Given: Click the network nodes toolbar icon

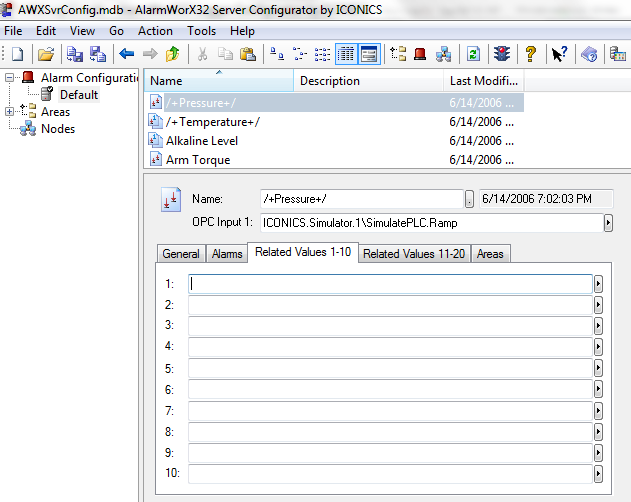Looking at the screenshot, I should tap(443, 54).
